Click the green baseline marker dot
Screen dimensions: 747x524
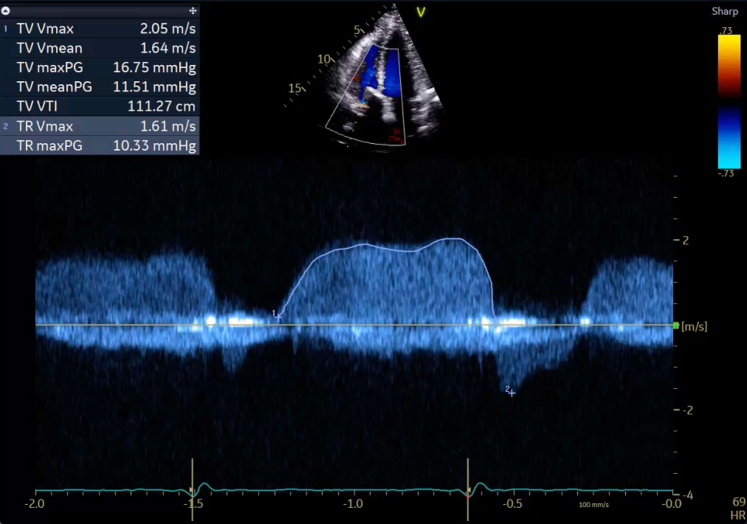click(x=676, y=325)
